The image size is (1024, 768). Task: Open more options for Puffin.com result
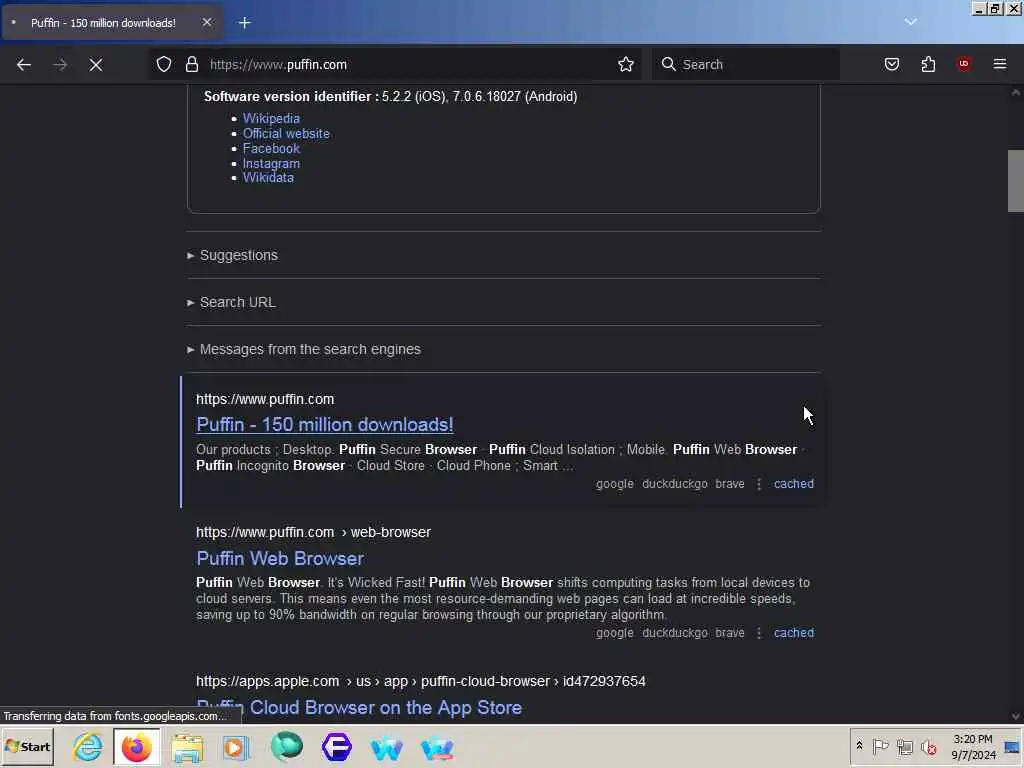(x=759, y=484)
